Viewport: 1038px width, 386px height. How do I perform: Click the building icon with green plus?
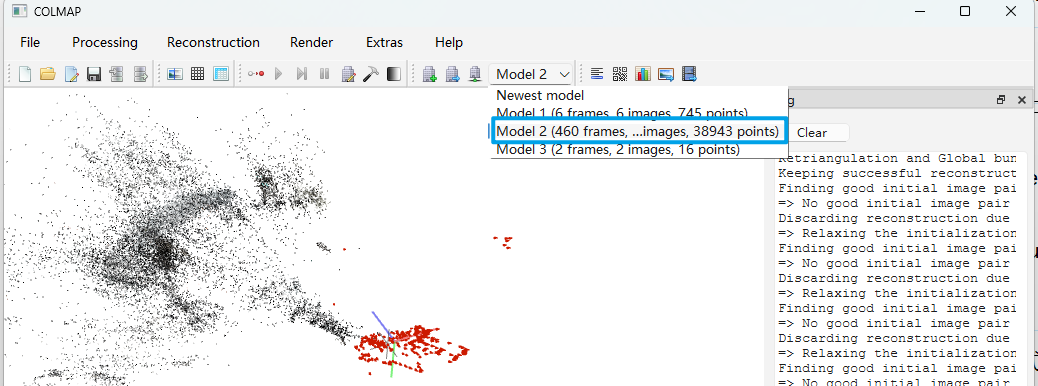[430, 73]
